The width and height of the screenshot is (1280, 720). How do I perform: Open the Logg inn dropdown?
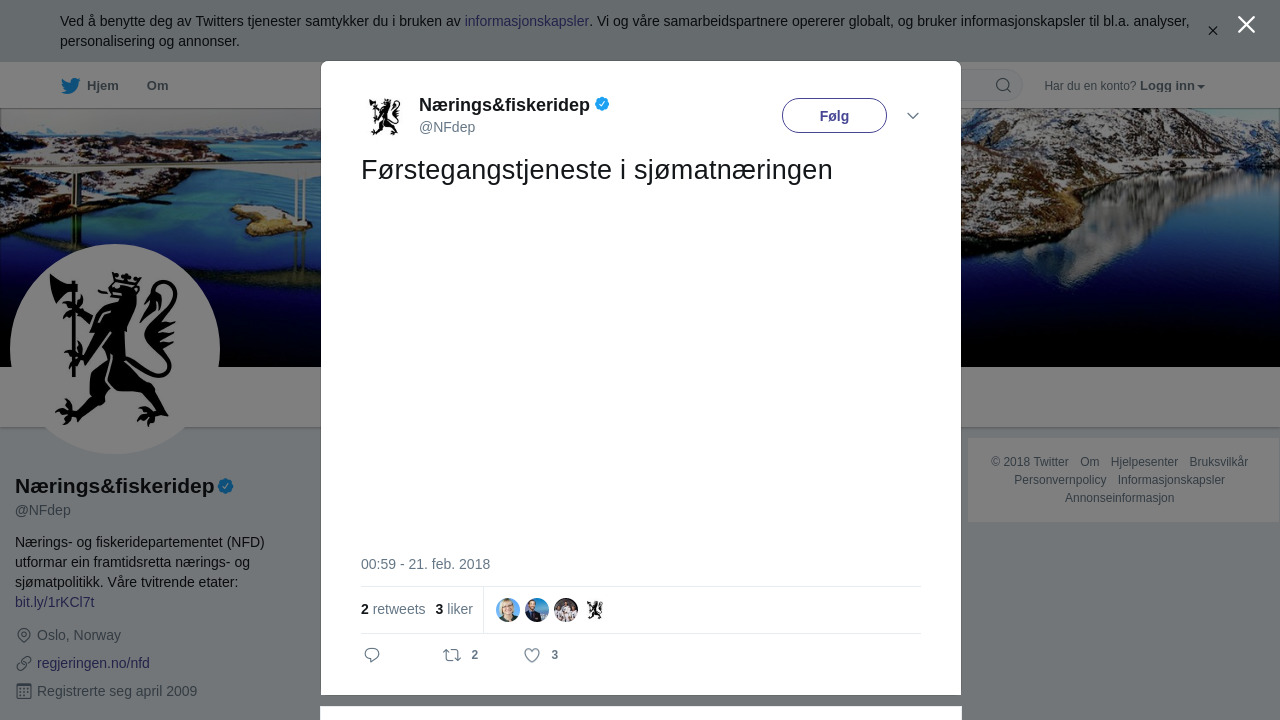click(1172, 86)
